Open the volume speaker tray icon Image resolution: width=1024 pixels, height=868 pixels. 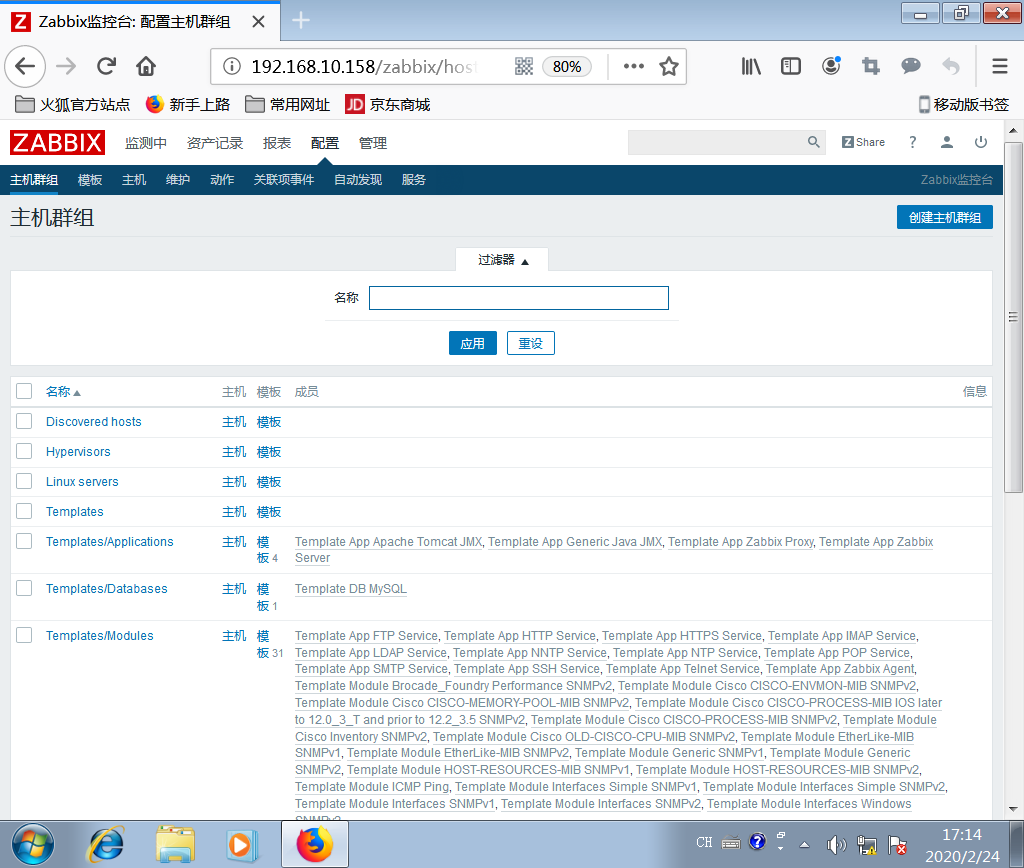[x=835, y=844]
